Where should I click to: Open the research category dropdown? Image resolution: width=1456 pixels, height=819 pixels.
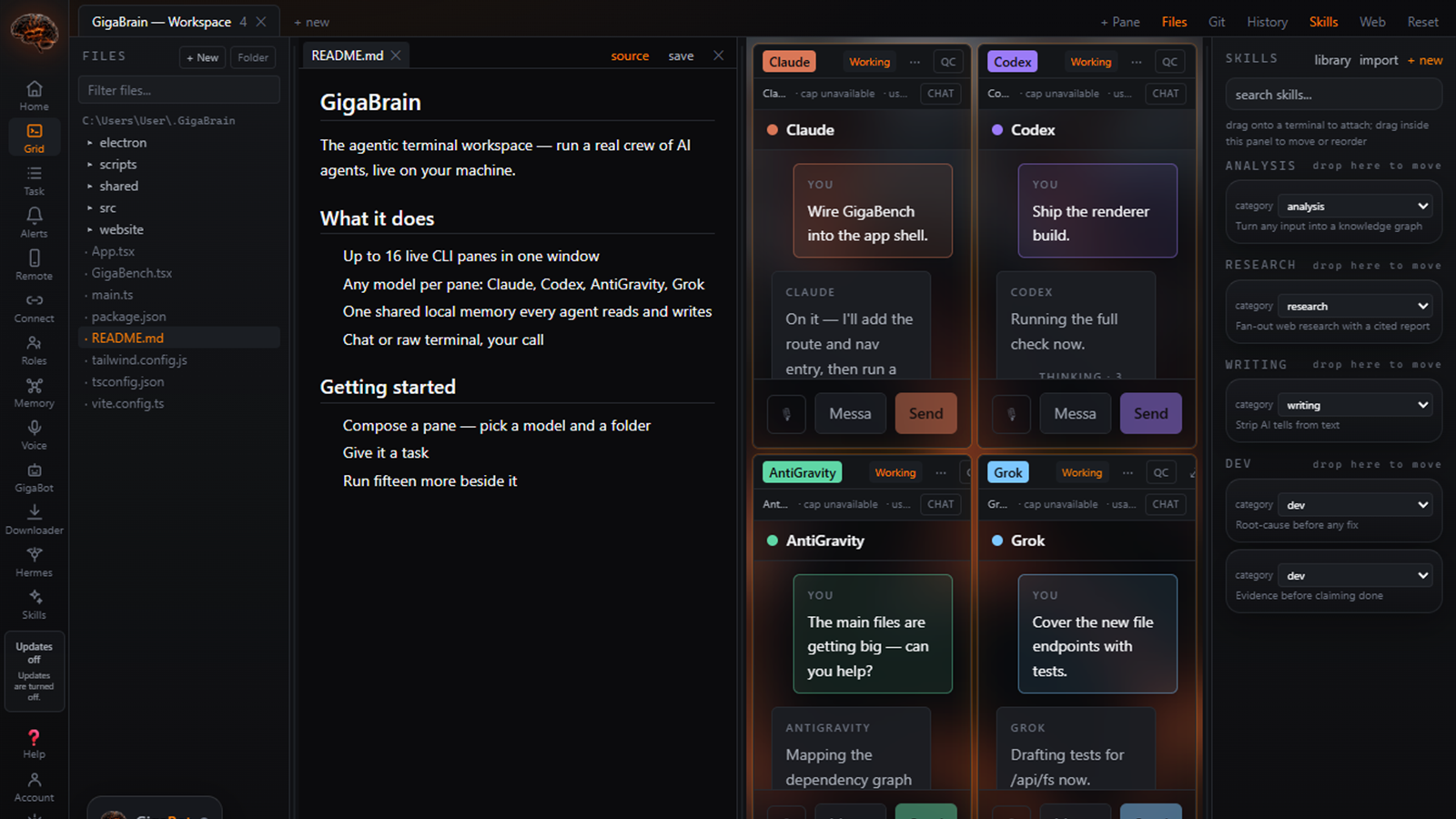coord(1356,307)
